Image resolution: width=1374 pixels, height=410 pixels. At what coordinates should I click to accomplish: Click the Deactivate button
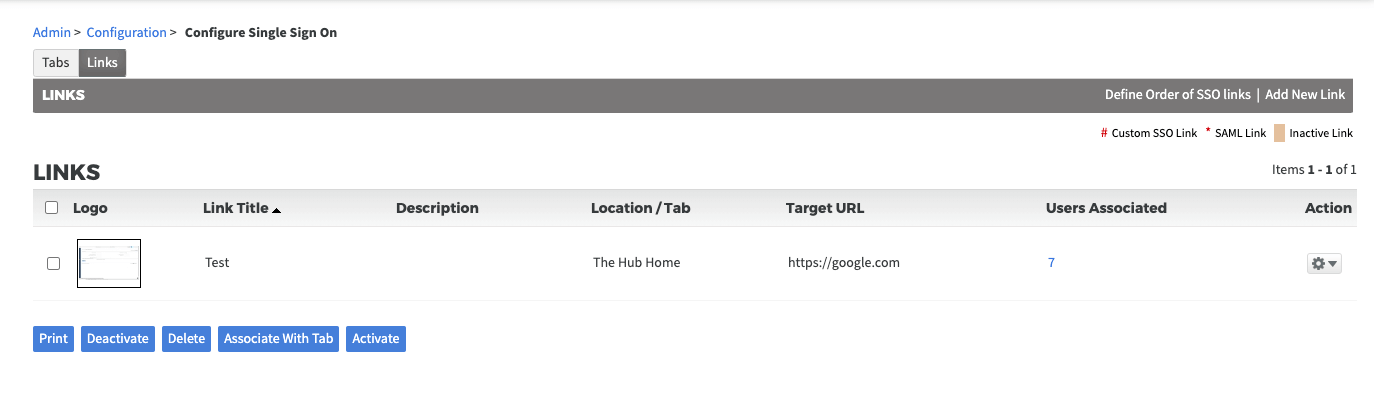click(x=118, y=339)
